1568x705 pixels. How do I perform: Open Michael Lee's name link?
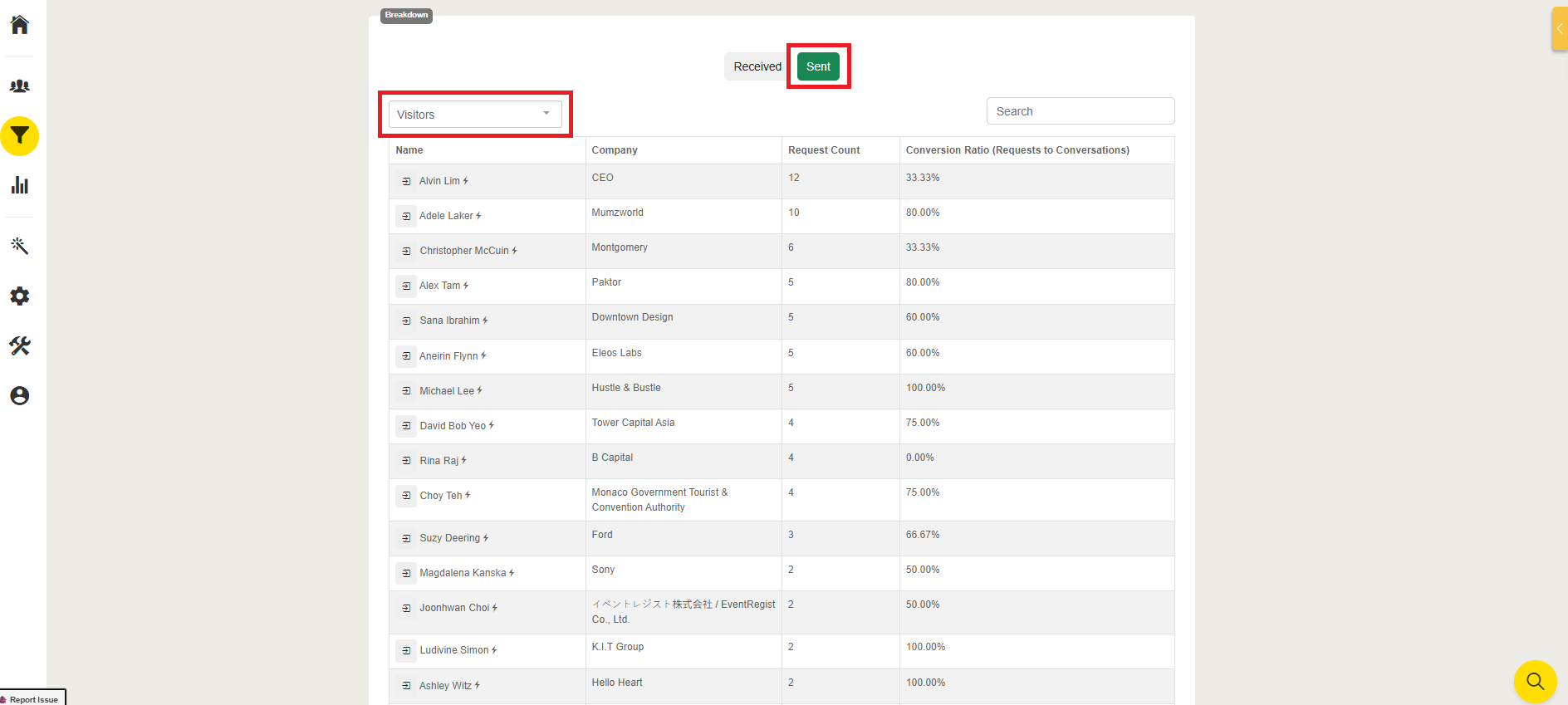click(447, 391)
